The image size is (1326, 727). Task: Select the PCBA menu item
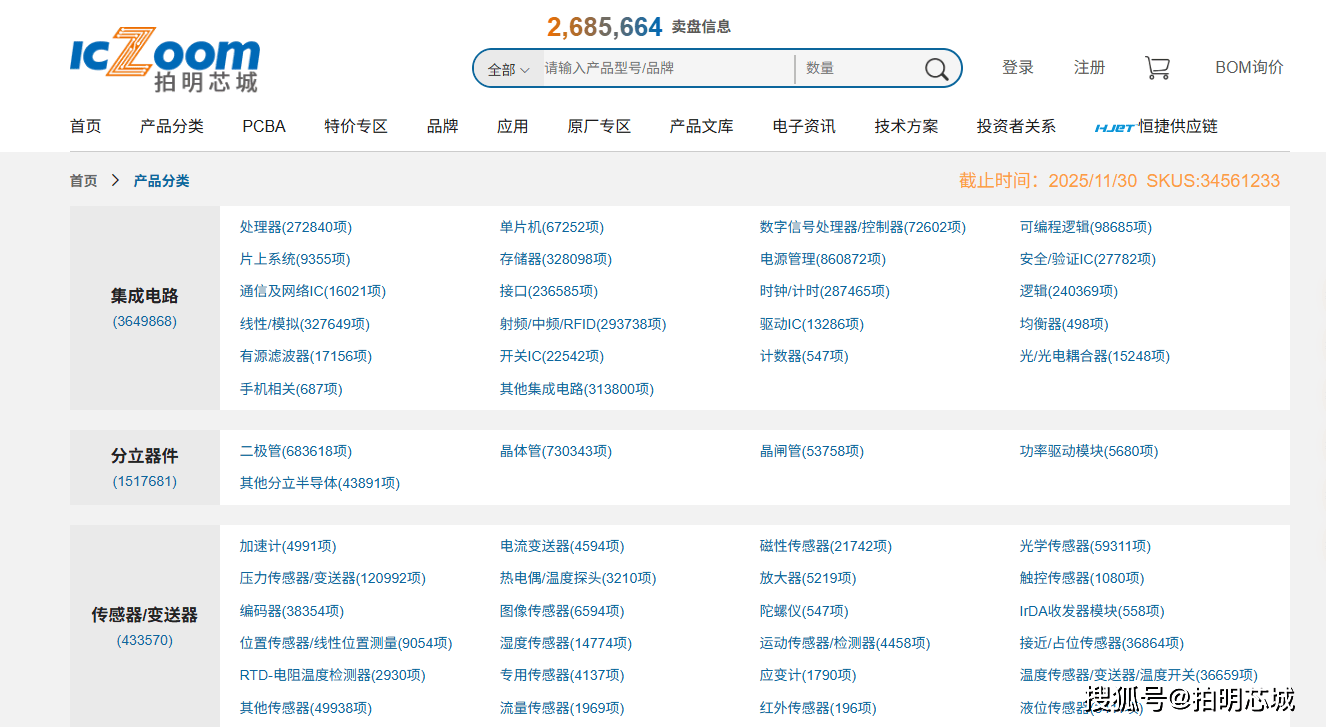click(x=264, y=127)
